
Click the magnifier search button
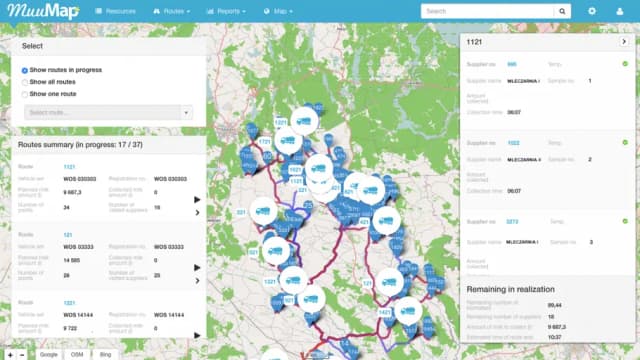tap(562, 11)
